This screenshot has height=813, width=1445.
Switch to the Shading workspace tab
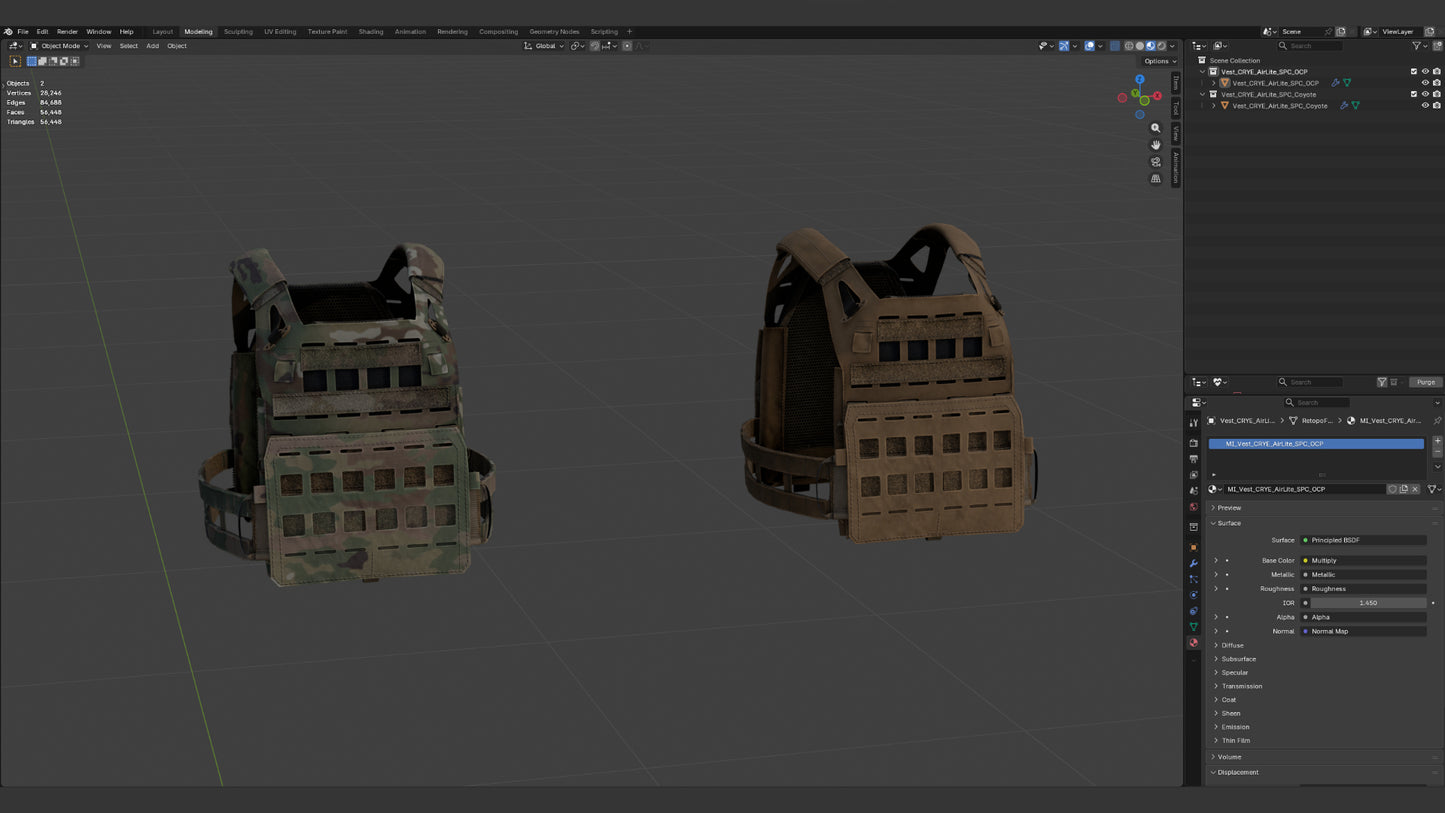click(x=371, y=32)
